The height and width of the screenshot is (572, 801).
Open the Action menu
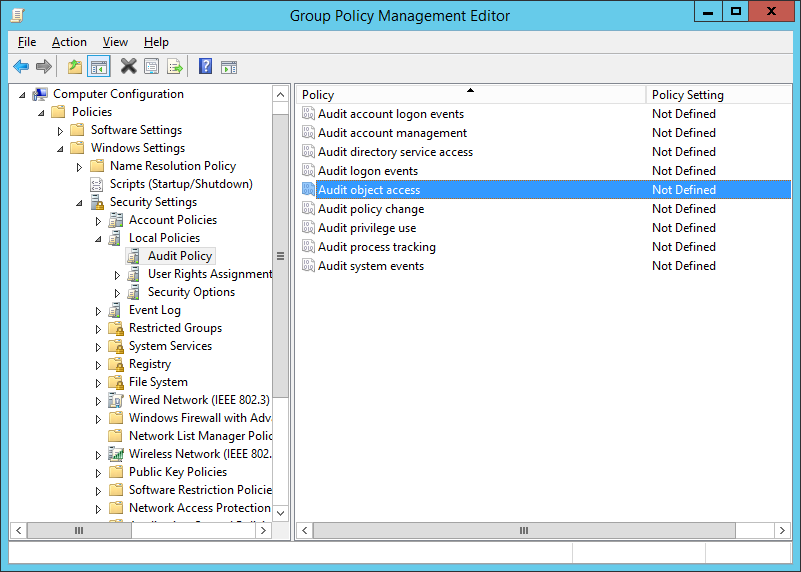pos(69,42)
